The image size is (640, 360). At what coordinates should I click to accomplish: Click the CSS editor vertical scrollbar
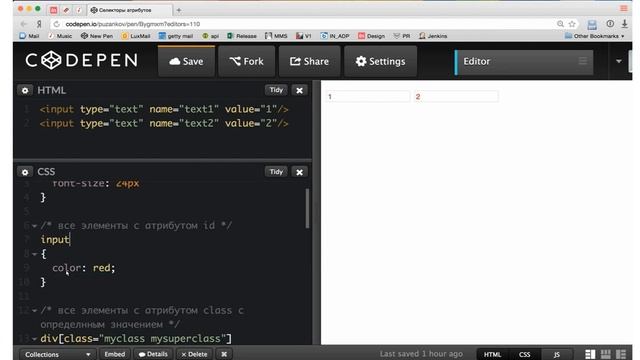(307, 208)
